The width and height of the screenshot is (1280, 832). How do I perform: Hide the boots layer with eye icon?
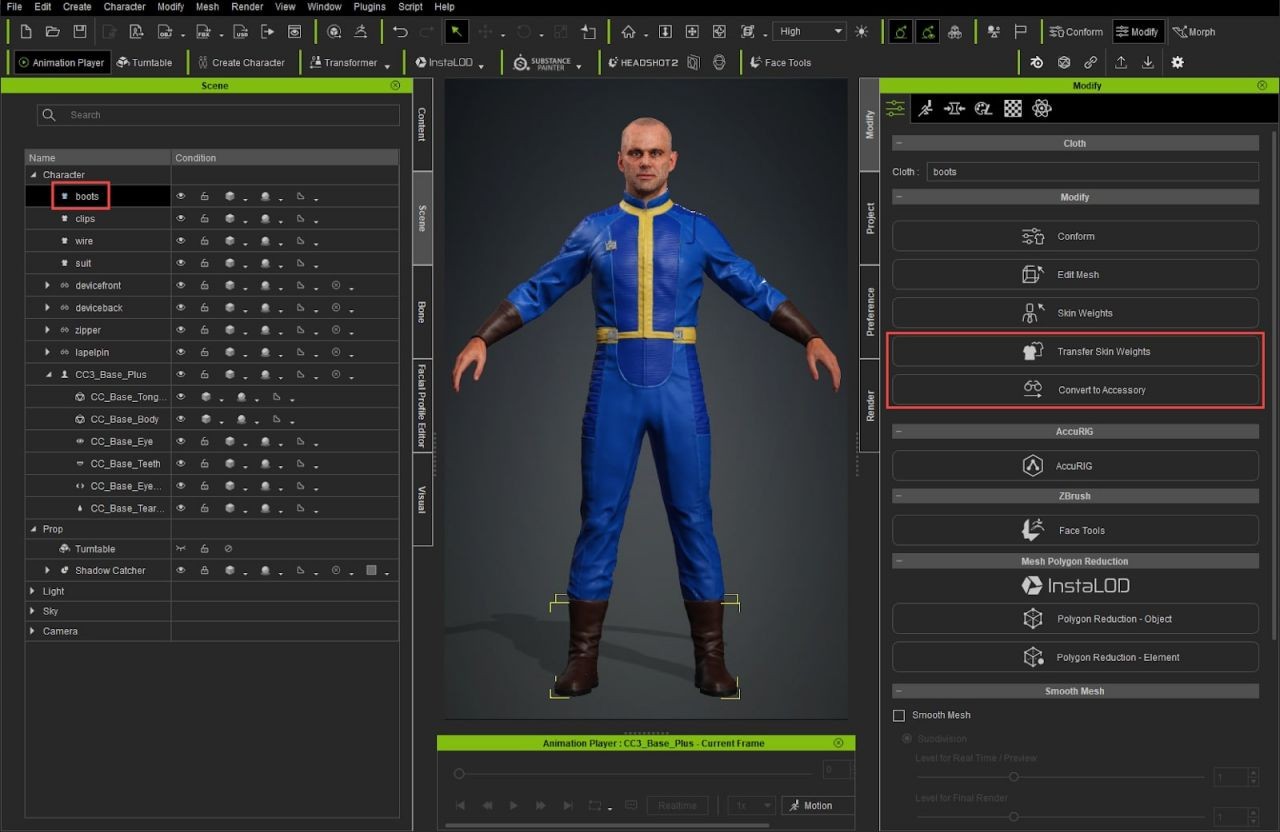tap(181, 196)
